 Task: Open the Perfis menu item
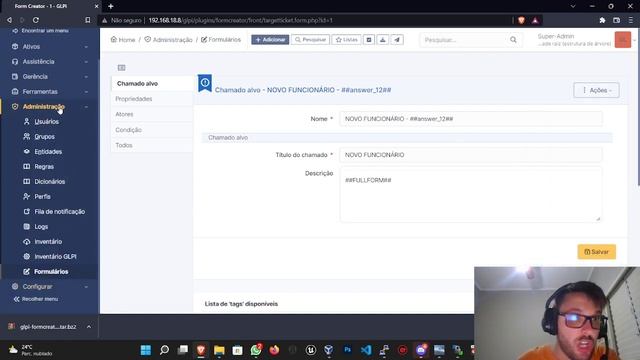(42, 196)
